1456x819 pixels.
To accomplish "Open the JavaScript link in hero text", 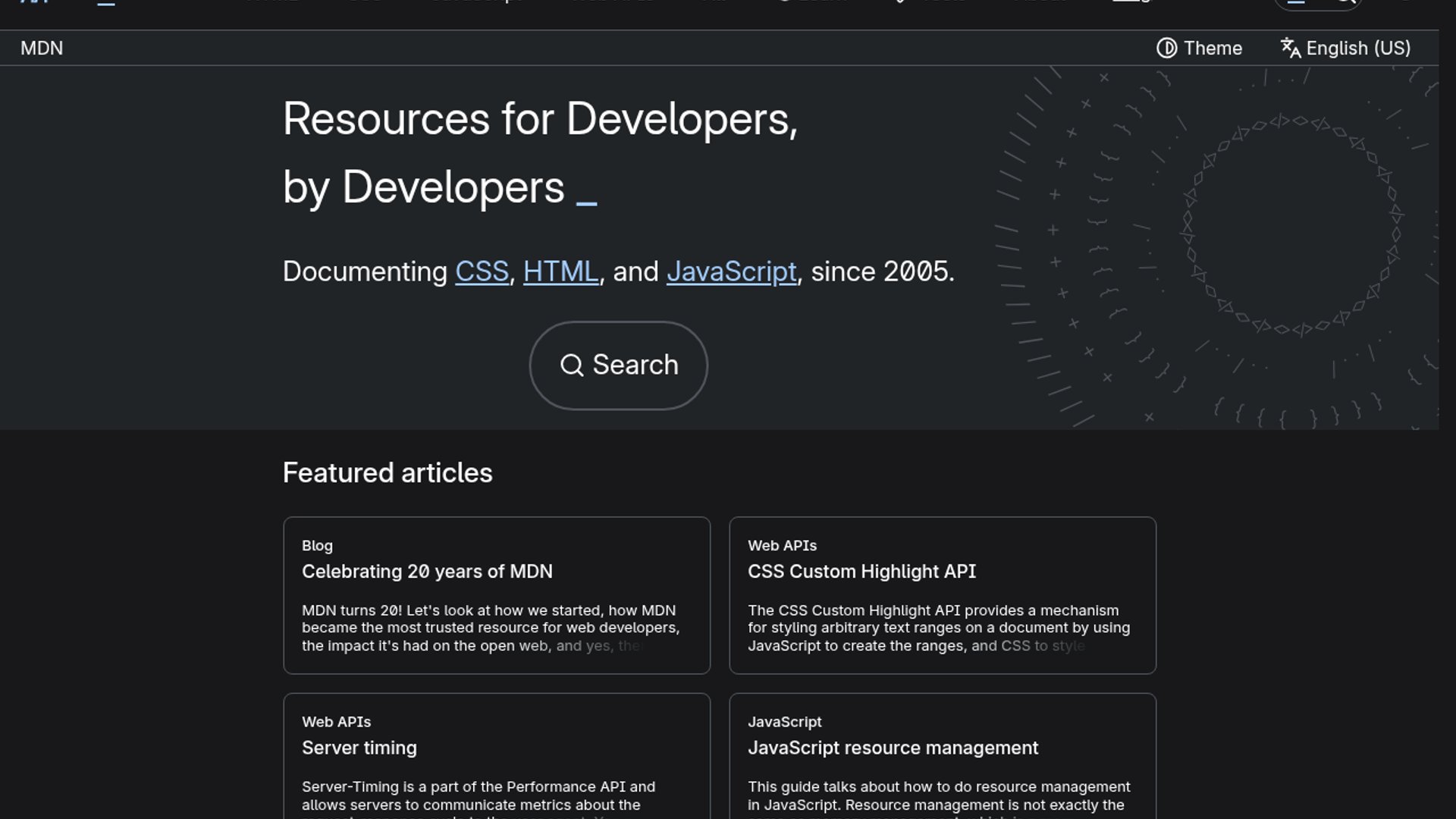I will coord(731,271).
